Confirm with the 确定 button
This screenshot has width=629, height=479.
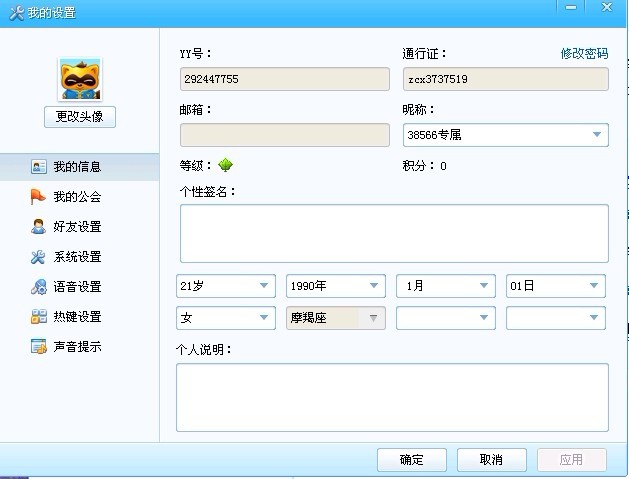[x=412, y=460]
